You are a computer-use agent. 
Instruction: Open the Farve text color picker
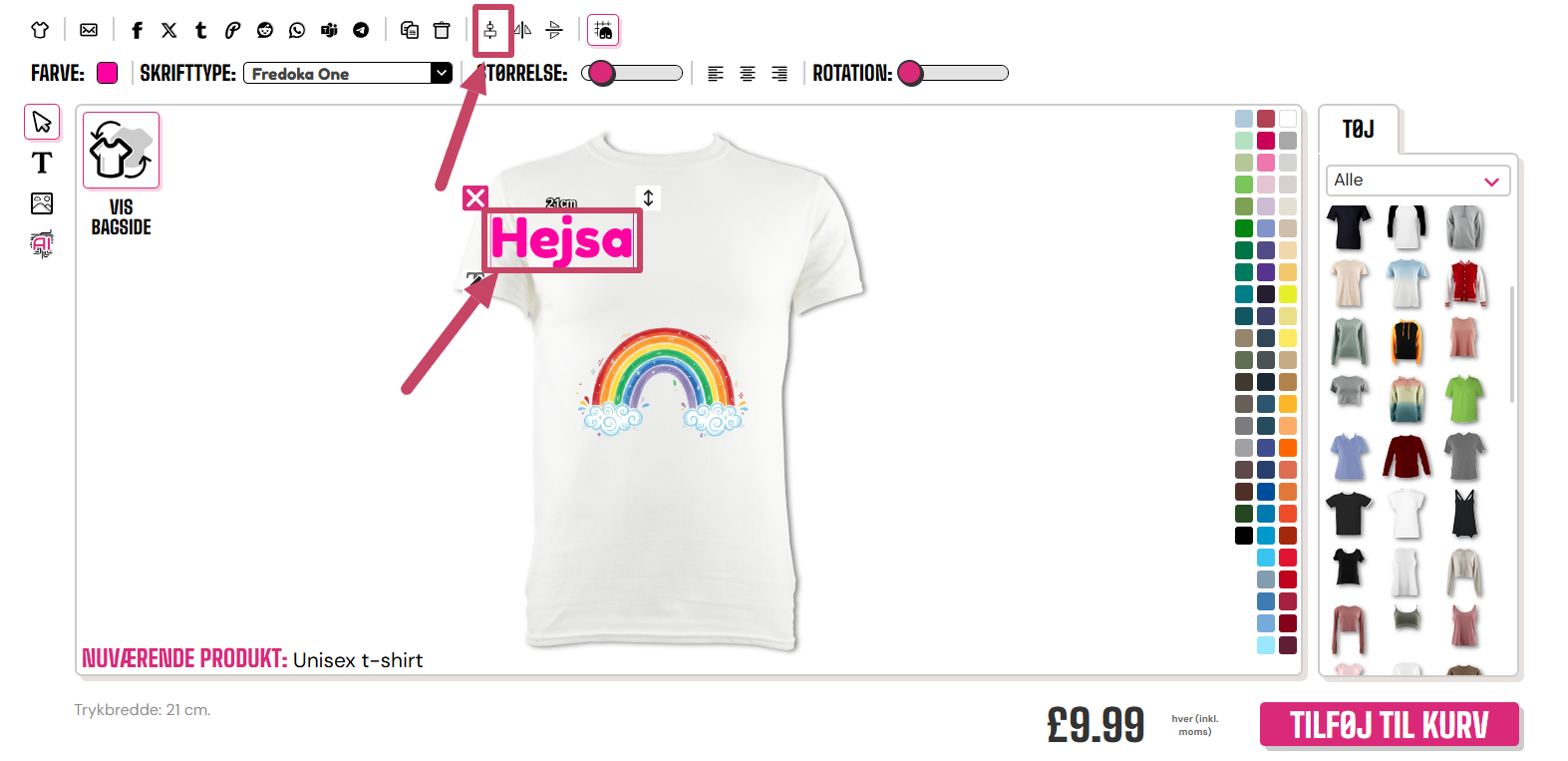coord(108,73)
